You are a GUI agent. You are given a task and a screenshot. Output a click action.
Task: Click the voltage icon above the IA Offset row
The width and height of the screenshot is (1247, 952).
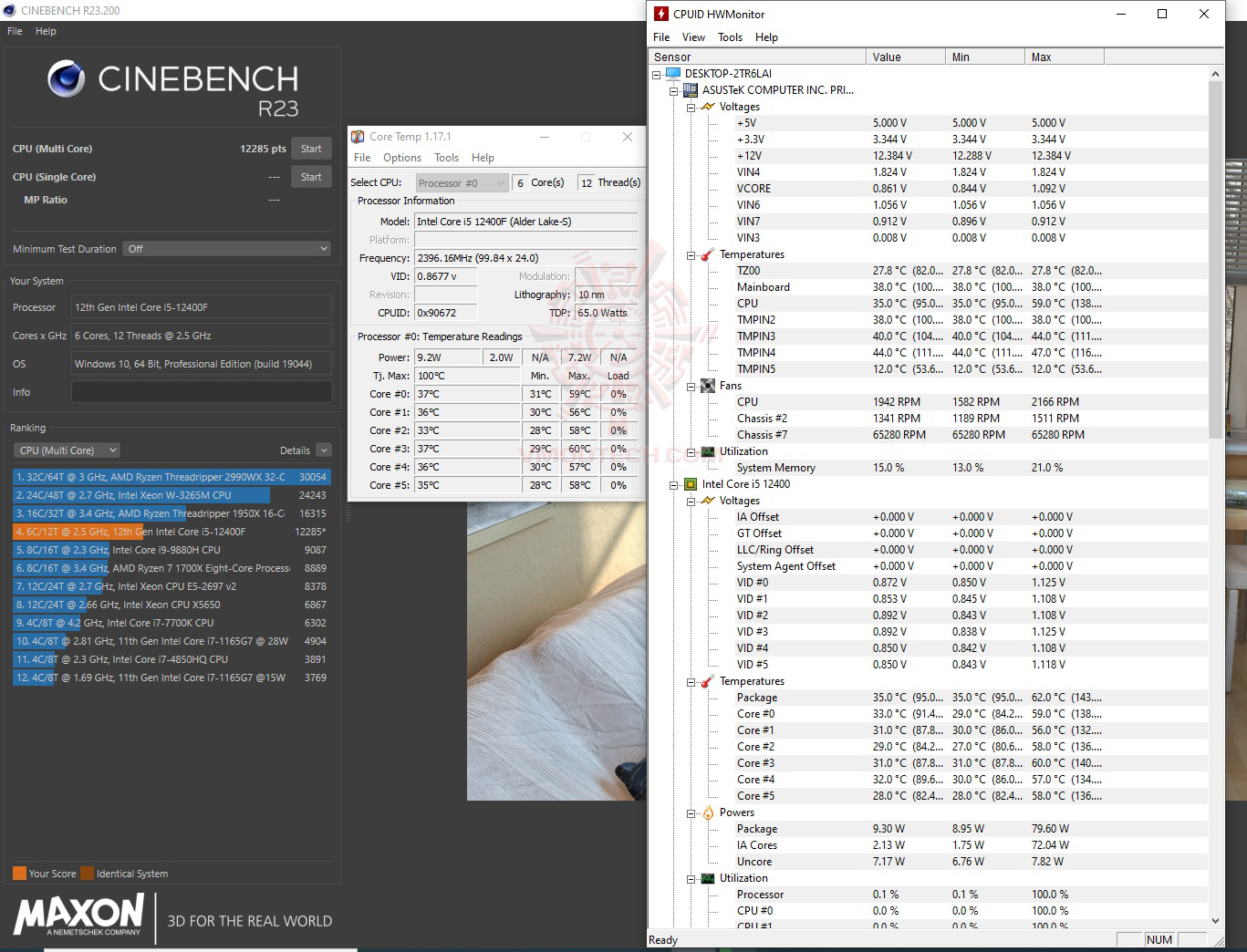click(x=708, y=501)
